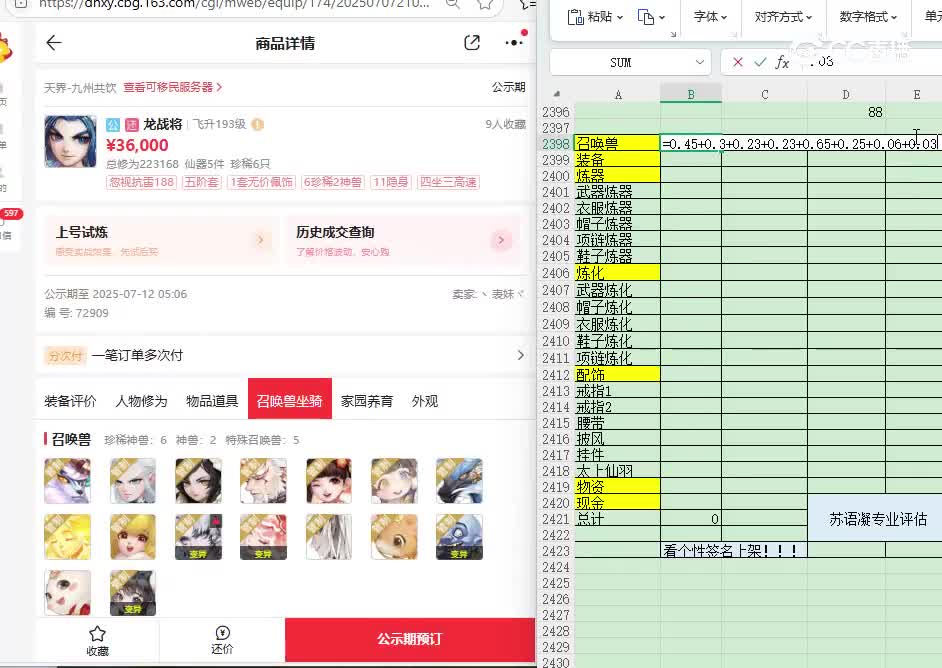
Task: Open the copy icon's dropdown arrow
Action: click(662, 17)
